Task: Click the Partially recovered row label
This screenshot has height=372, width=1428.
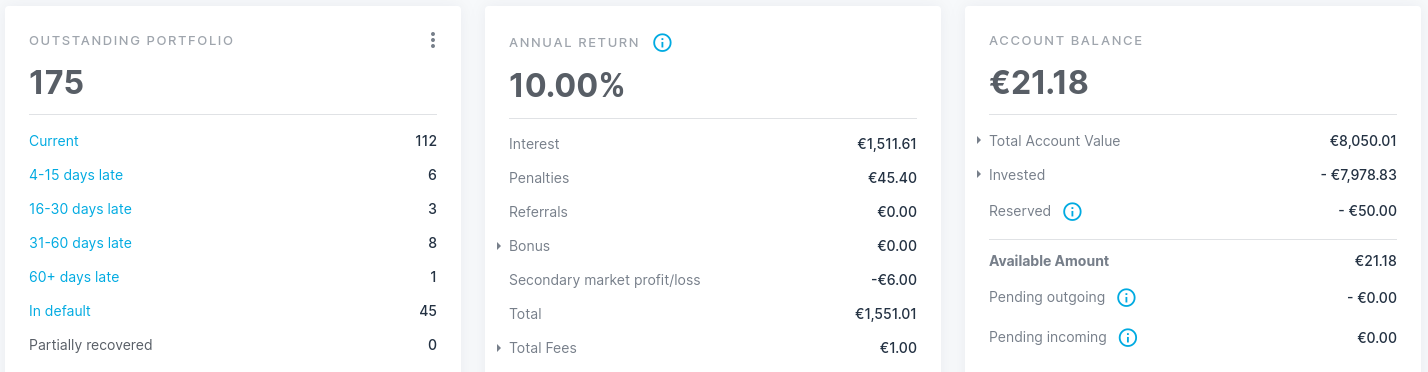Action: point(91,345)
